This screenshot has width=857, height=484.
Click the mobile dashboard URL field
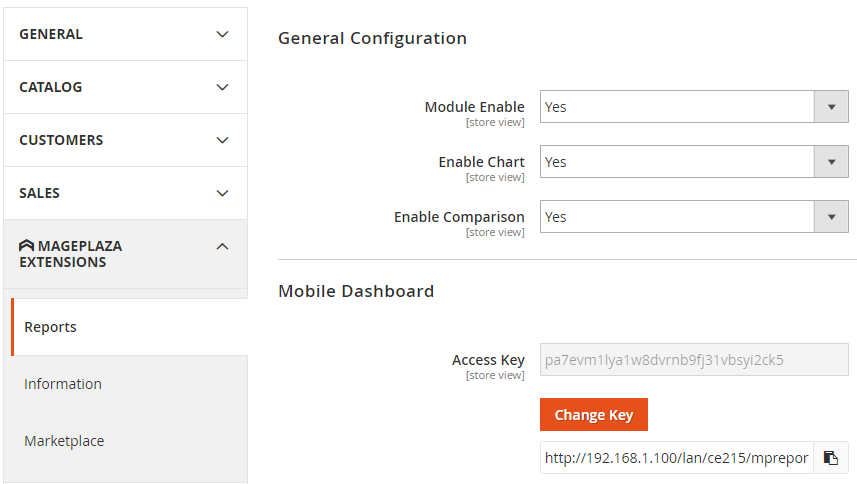tap(676, 458)
